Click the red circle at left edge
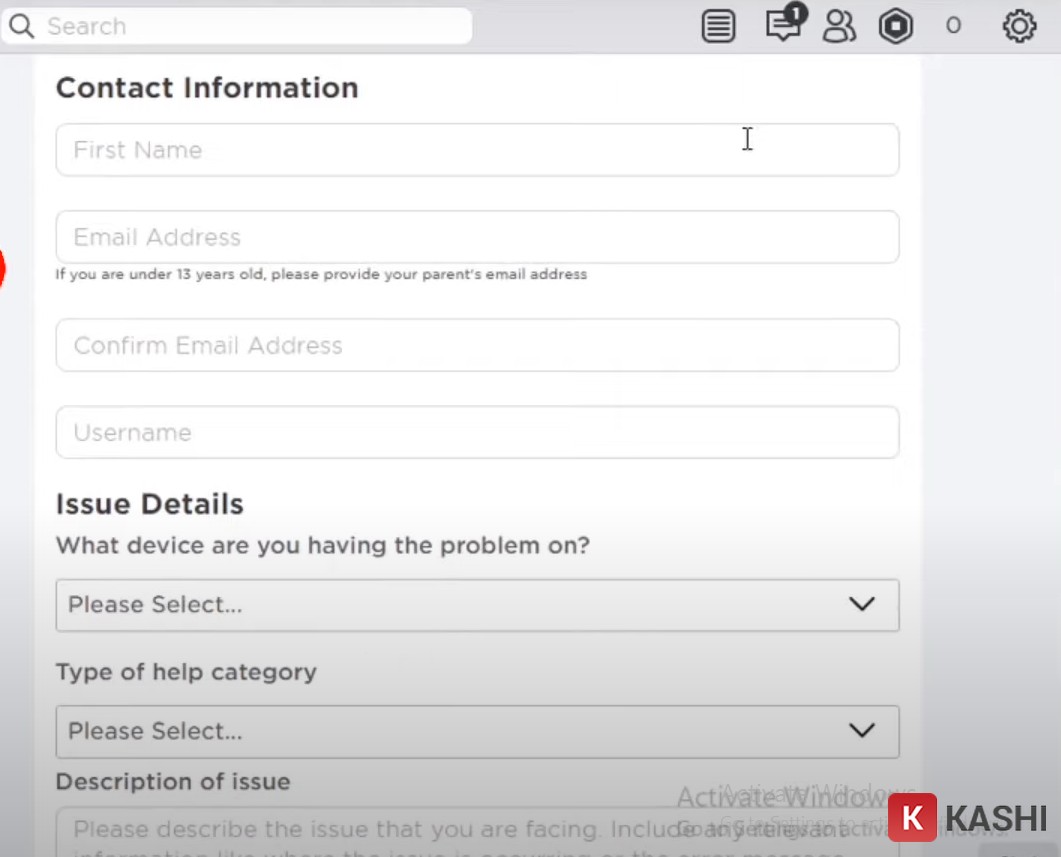The width and height of the screenshot is (1061, 857). click(x=2, y=268)
